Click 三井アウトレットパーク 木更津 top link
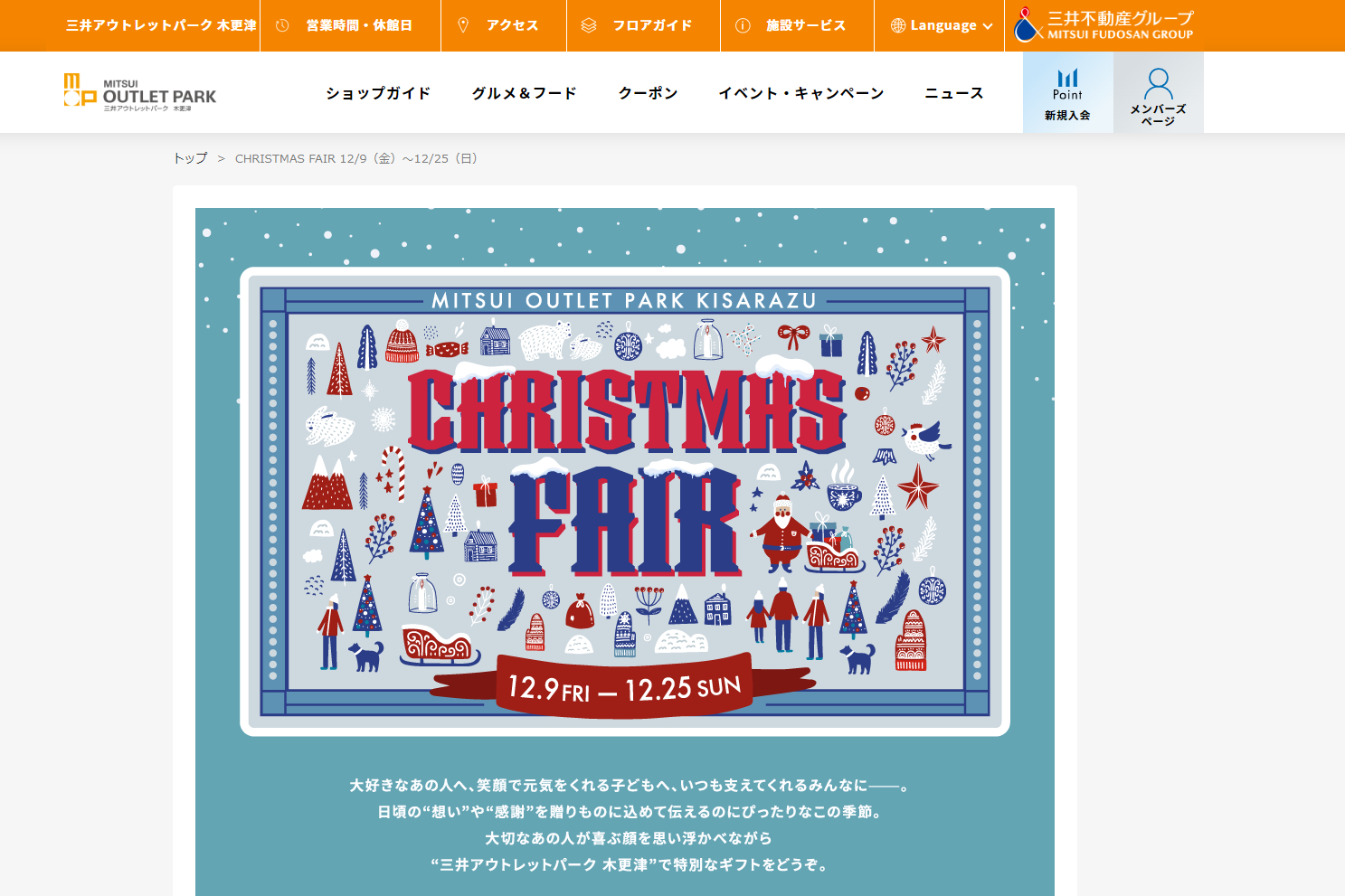The width and height of the screenshot is (1345, 896). pos(161,25)
